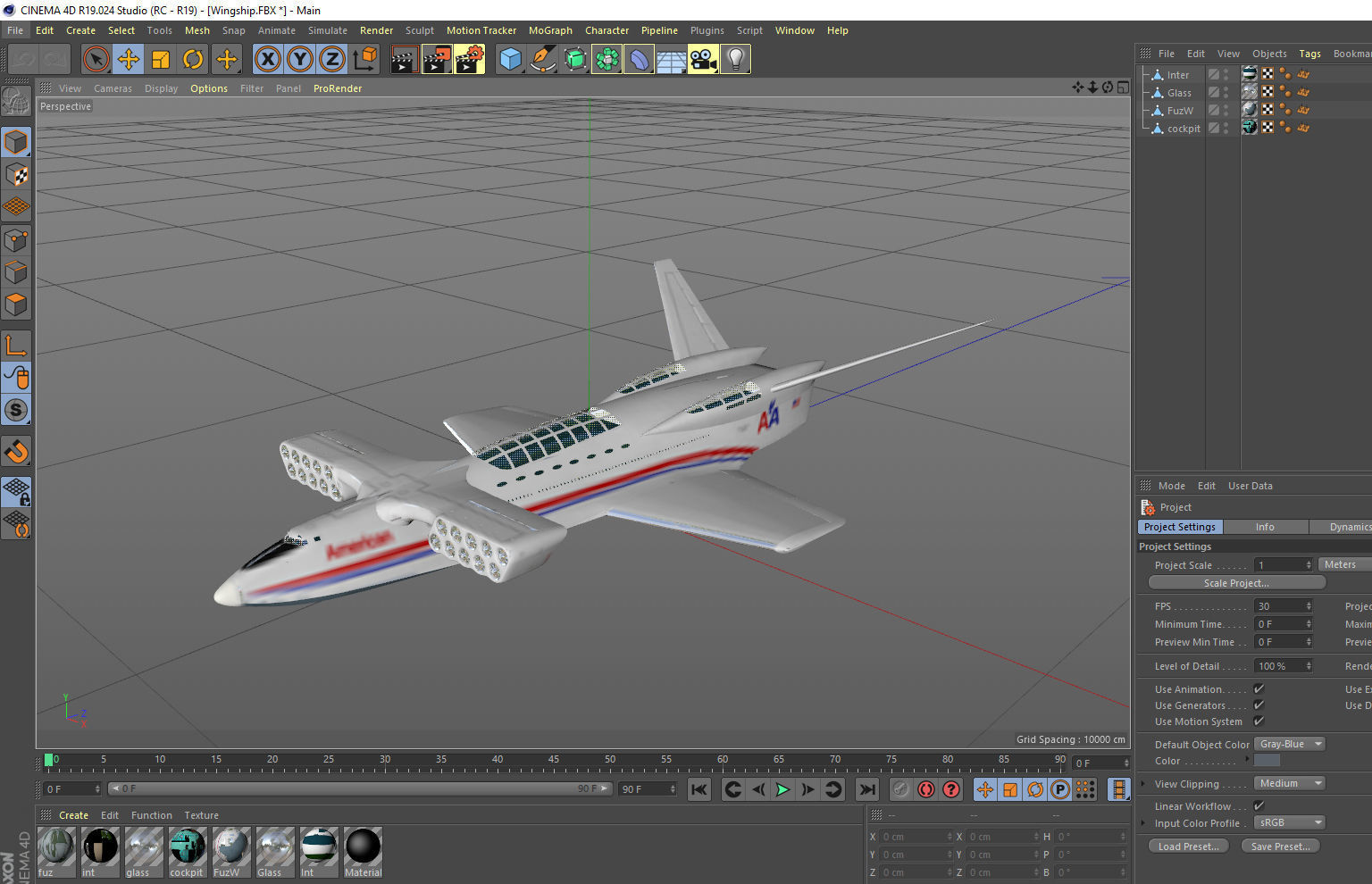
Task: Open View Clipping Medium dropdown
Action: [x=1290, y=783]
